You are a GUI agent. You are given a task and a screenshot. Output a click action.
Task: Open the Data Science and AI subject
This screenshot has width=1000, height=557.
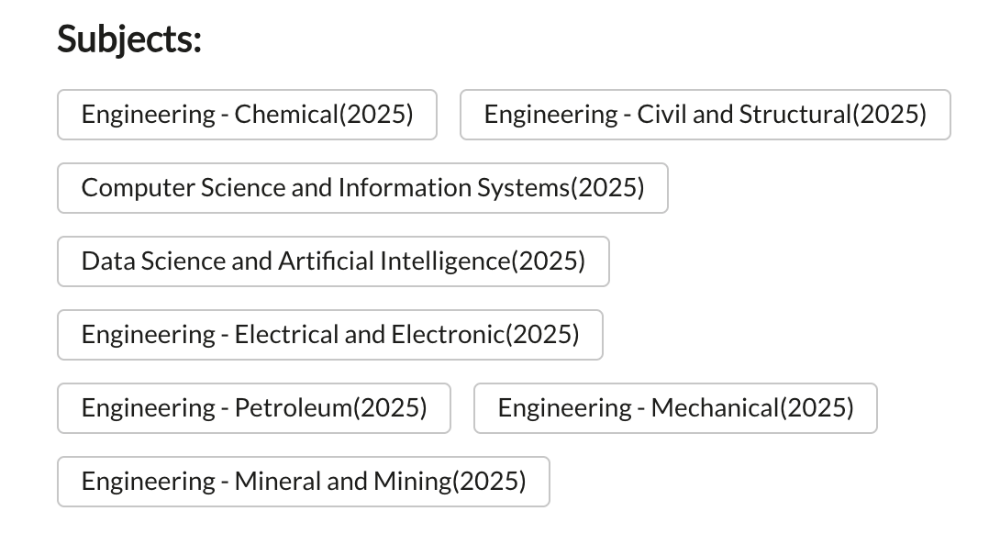(333, 261)
